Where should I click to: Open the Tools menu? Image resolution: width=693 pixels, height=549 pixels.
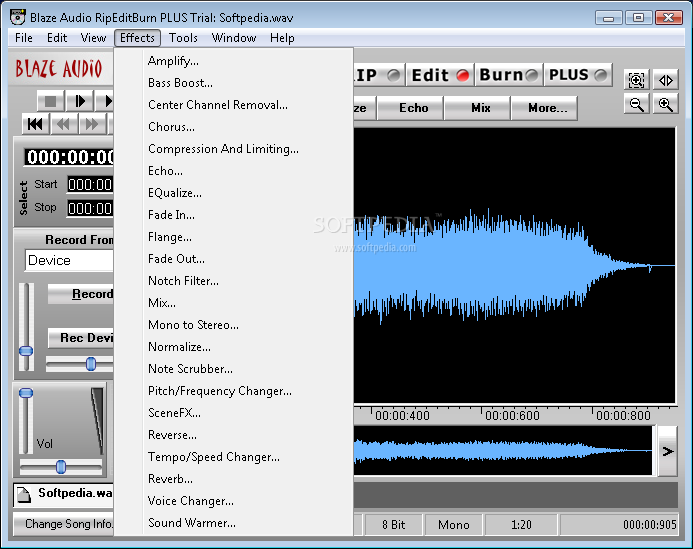click(x=183, y=38)
